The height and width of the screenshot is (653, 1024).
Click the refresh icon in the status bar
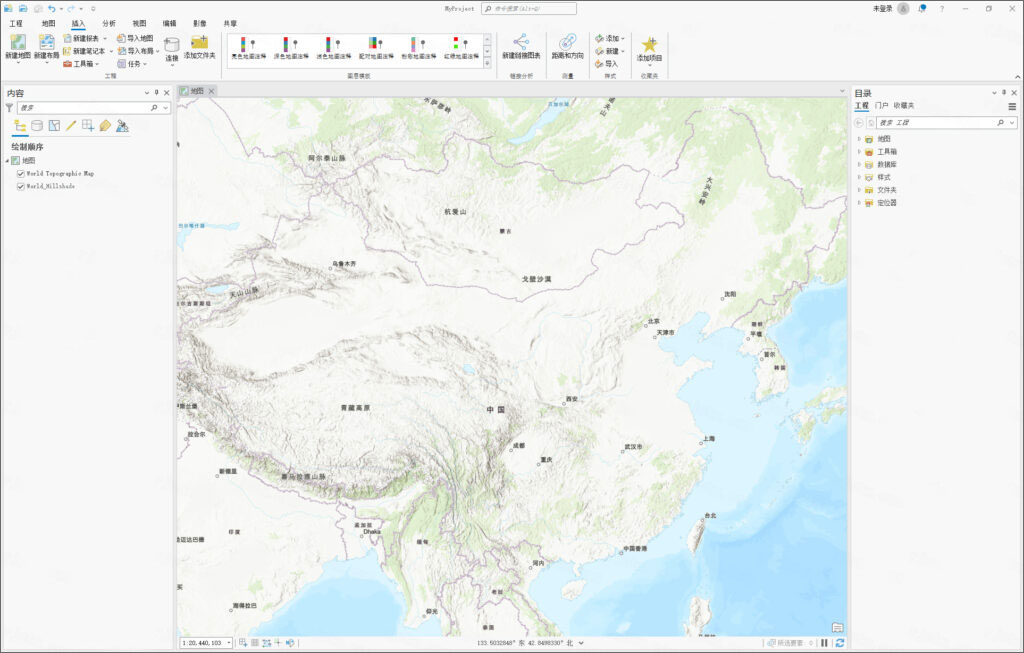[x=841, y=643]
